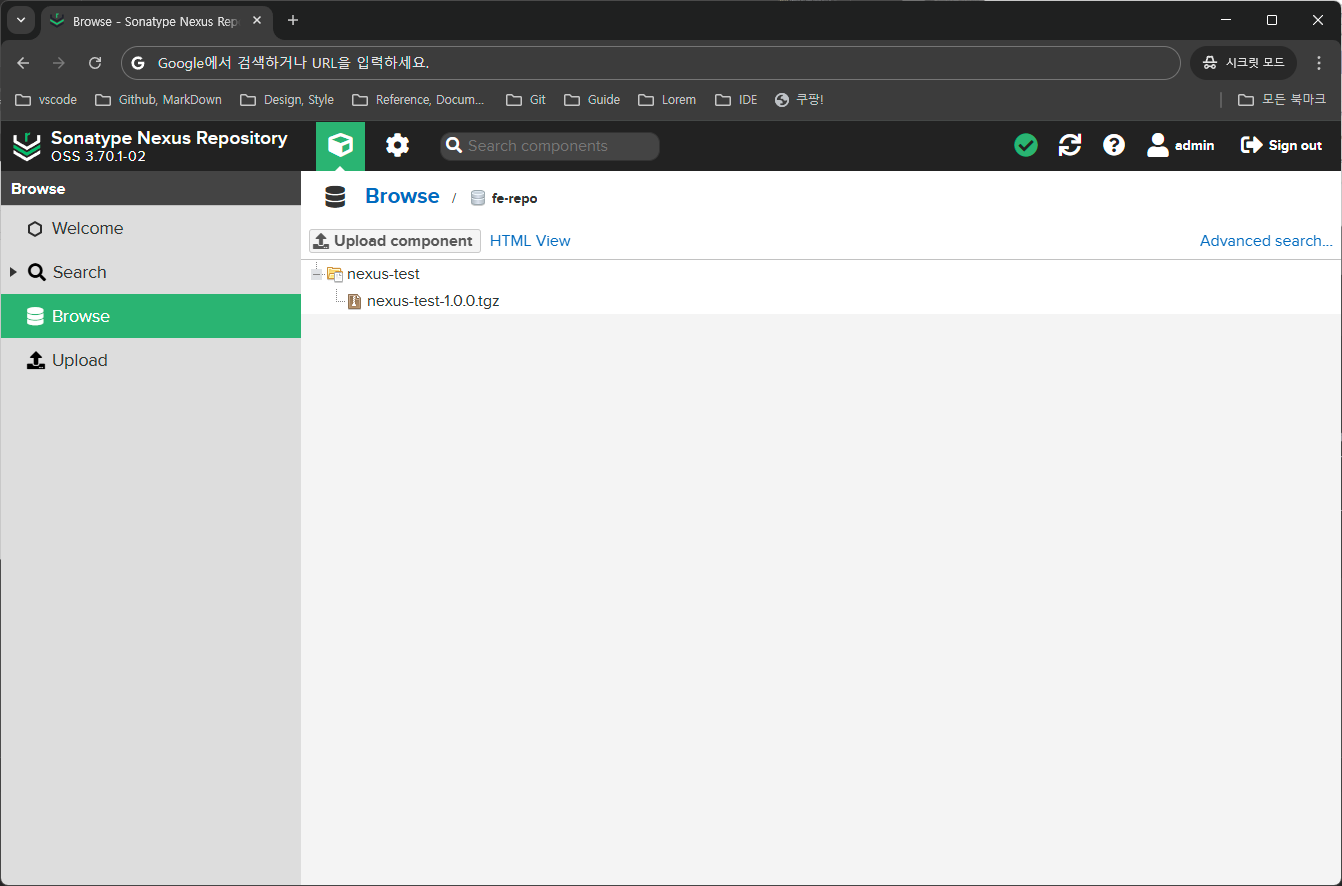
Task: Open a new browser tab
Action: click(293, 20)
